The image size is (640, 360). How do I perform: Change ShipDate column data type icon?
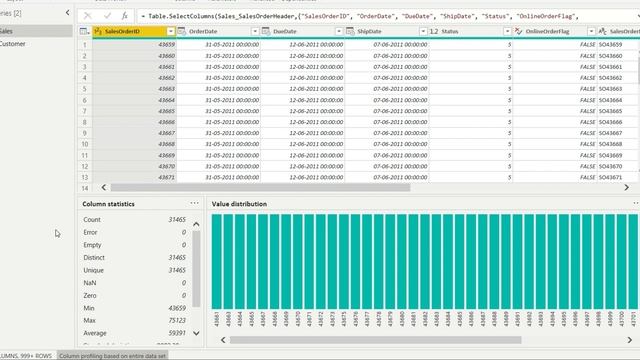(350, 31)
